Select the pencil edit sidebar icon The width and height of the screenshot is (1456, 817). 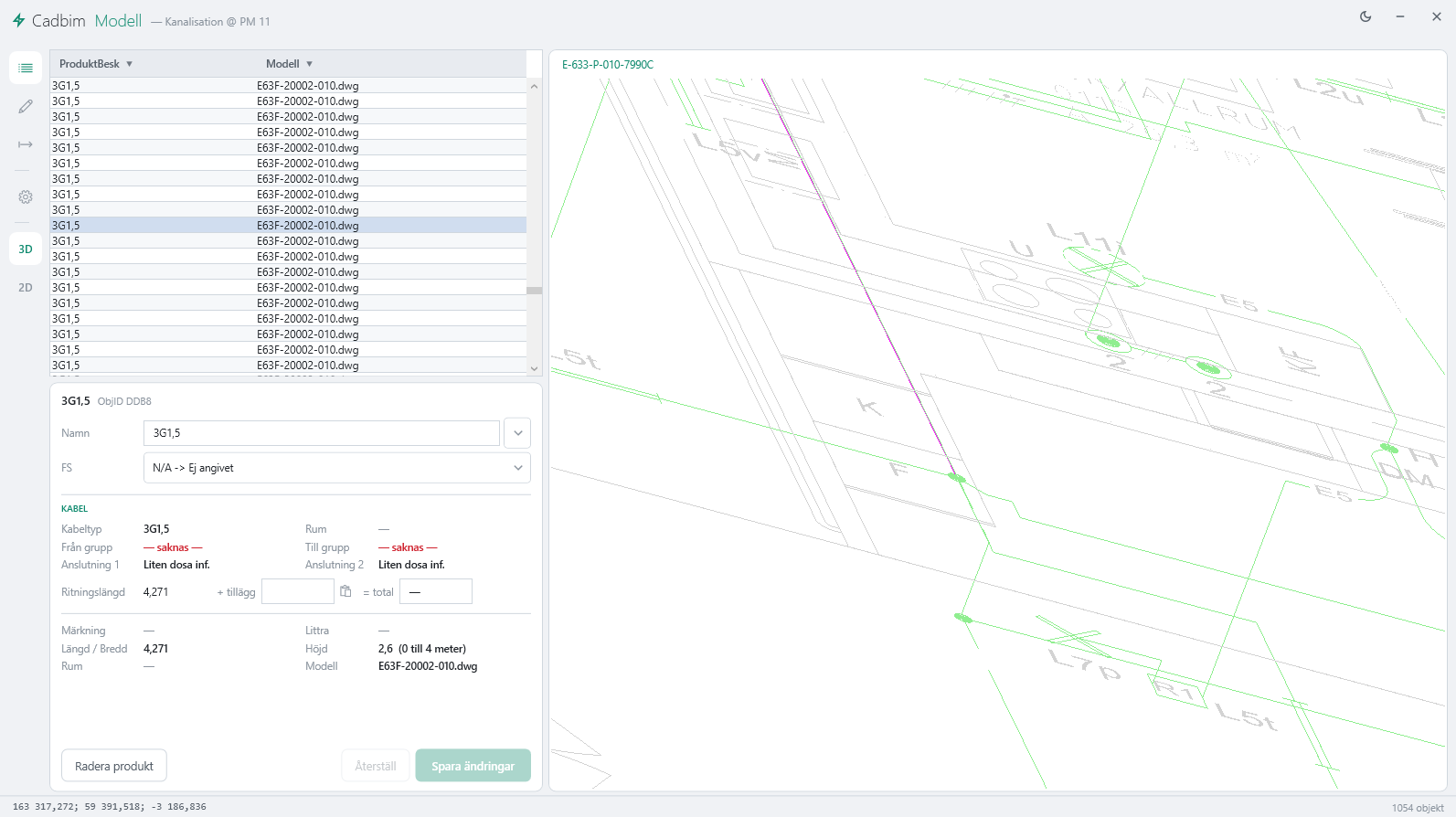point(26,107)
